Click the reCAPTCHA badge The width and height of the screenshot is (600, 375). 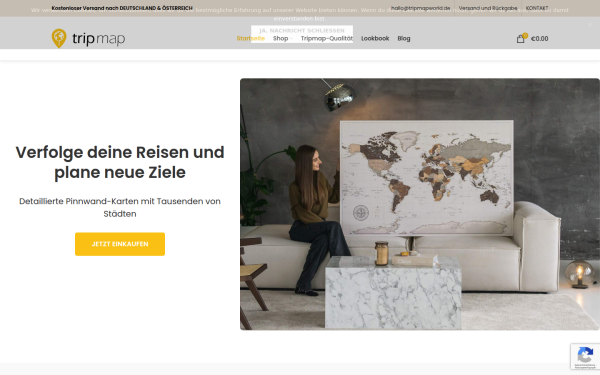coord(585,357)
